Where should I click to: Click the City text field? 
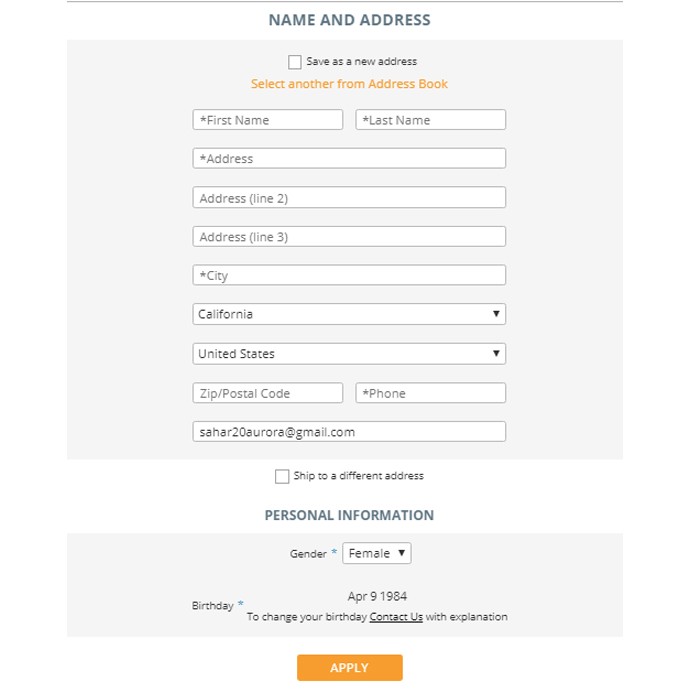click(x=349, y=276)
